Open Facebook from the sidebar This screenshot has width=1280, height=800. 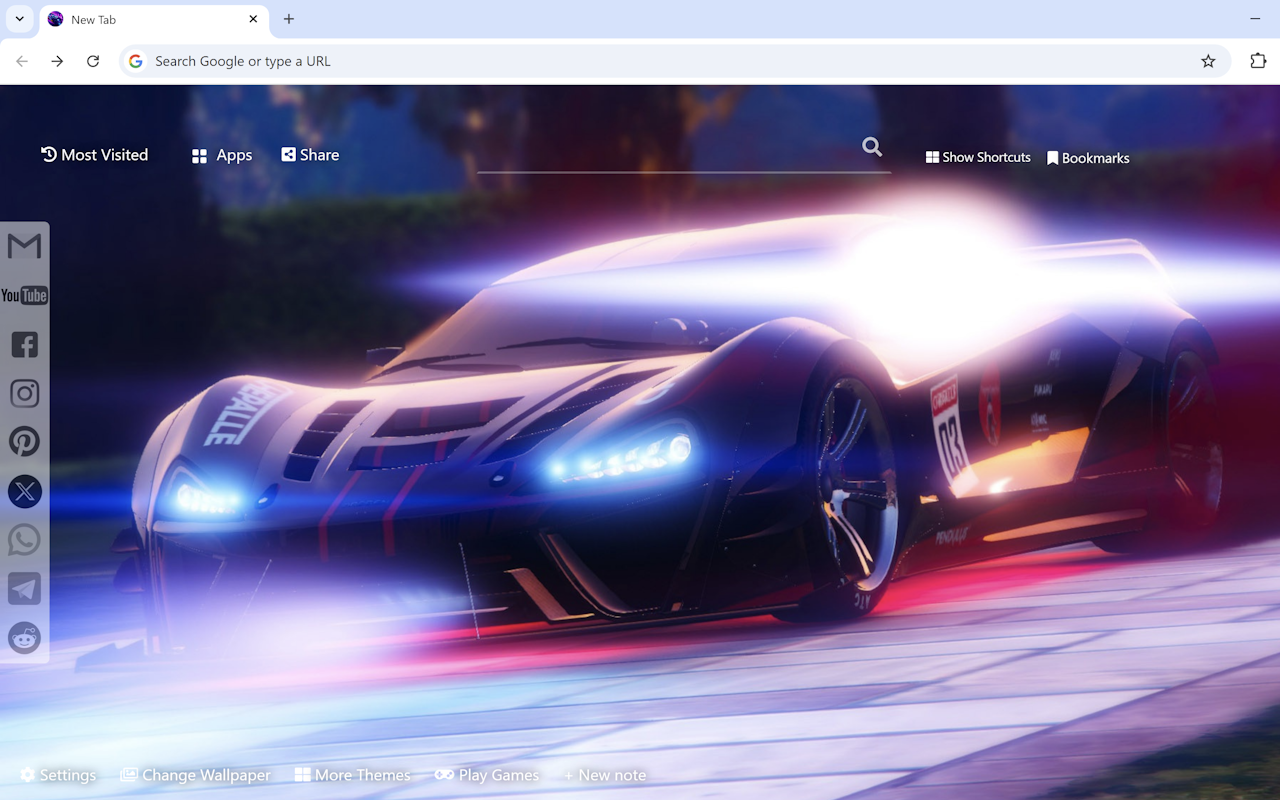pos(24,344)
